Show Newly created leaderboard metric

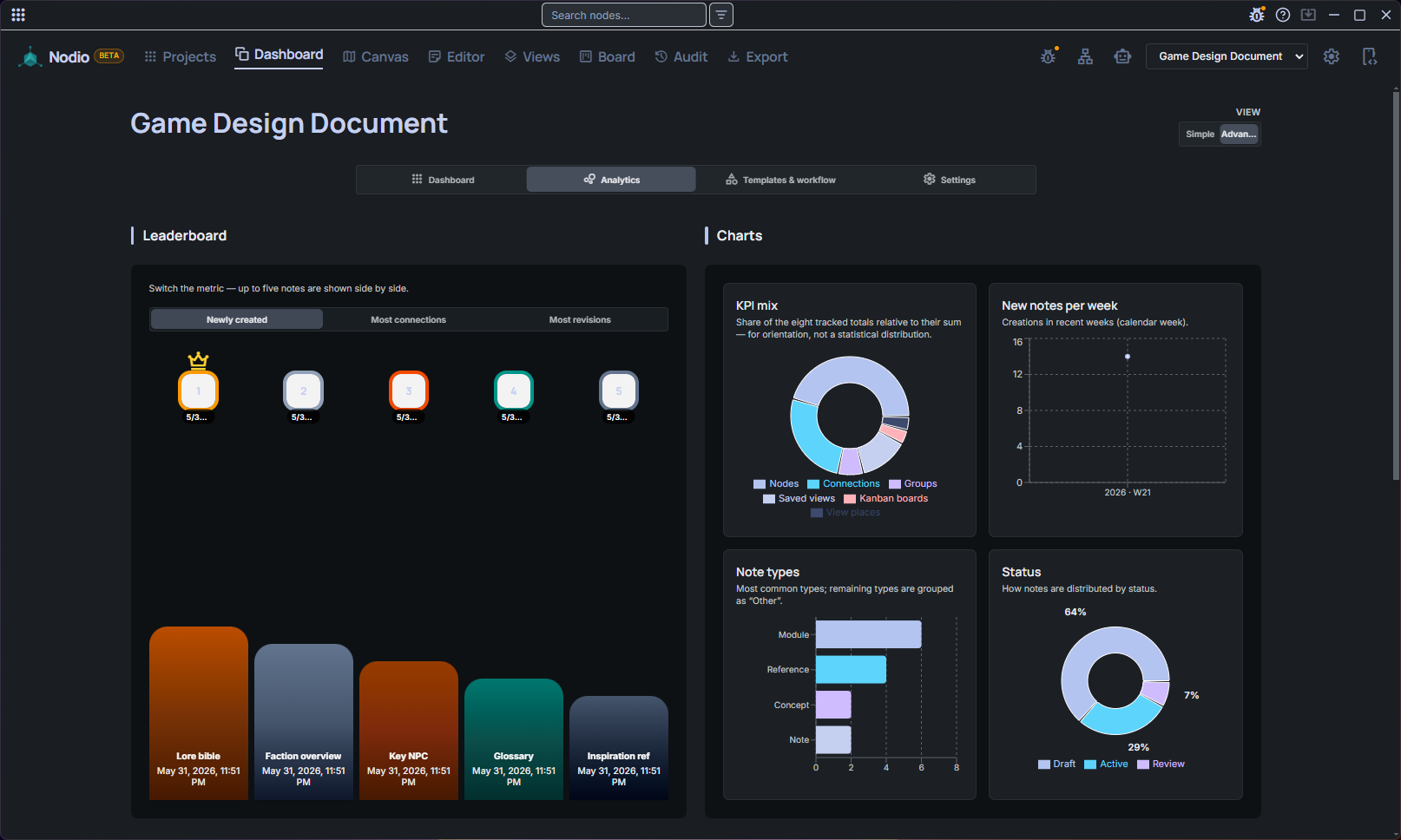[x=237, y=319]
